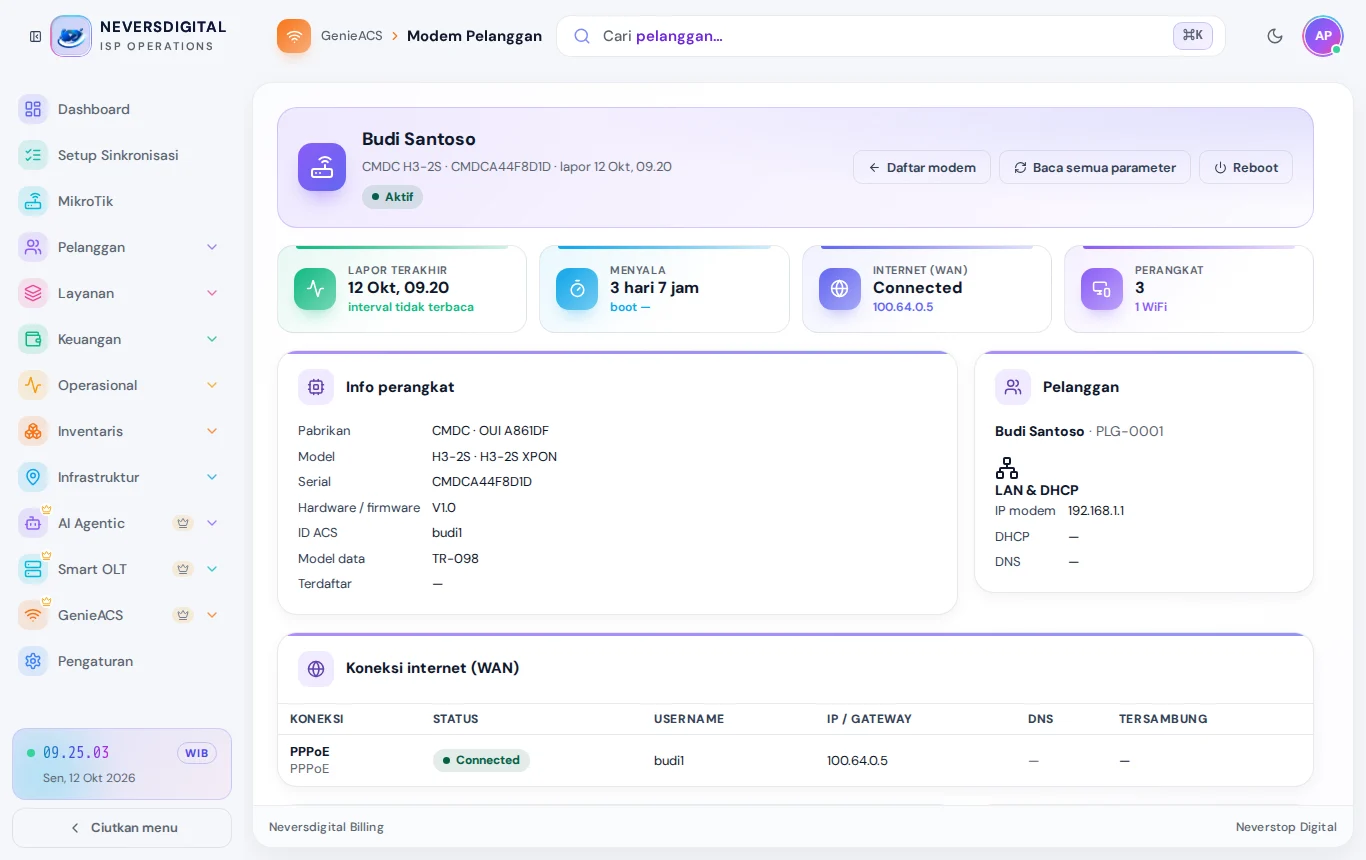The height and width of the screenshot is (860, 1366).
Task: Click the Inventaris boxes icon
Action: (33, 431)
